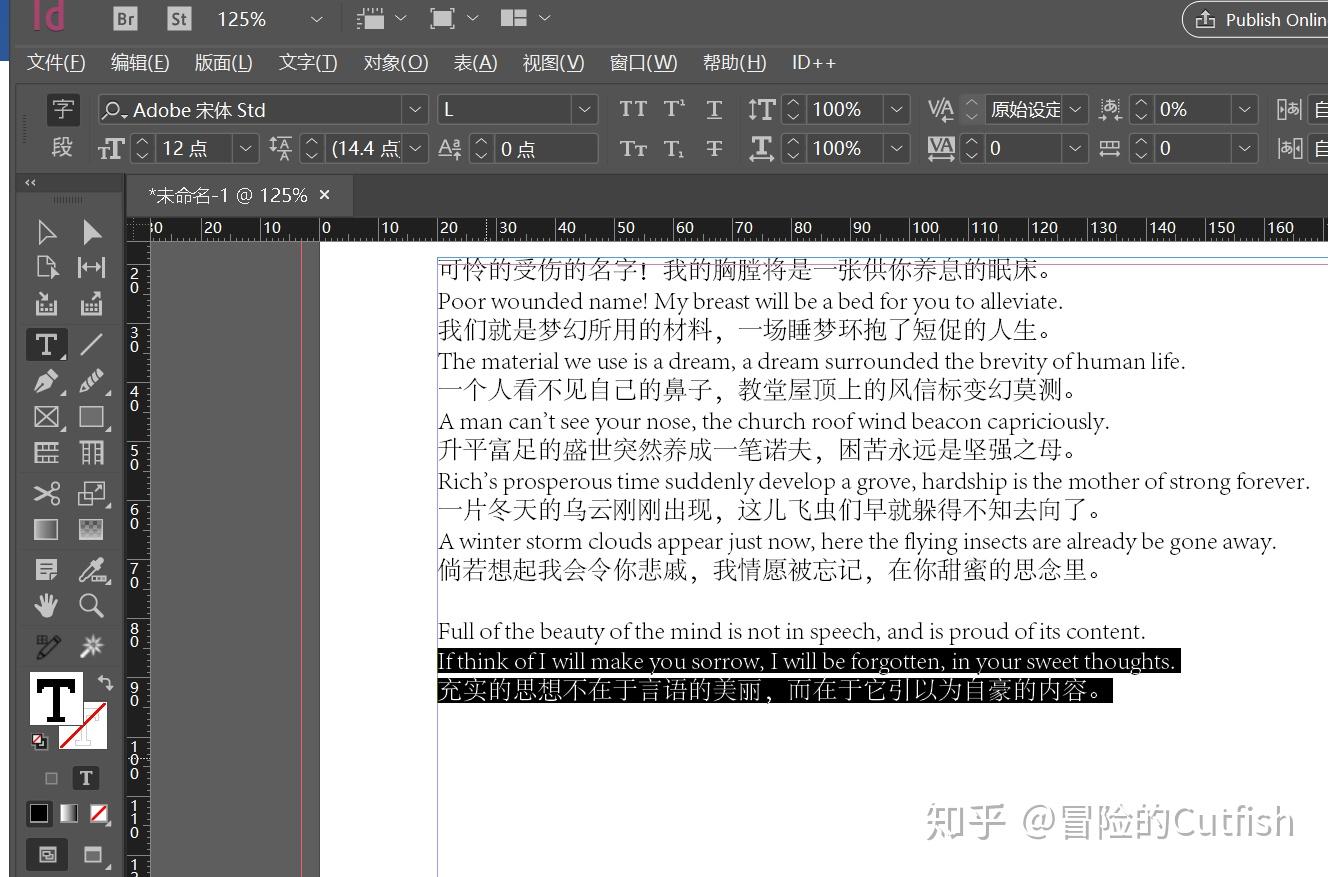Viewport: 1328px width, 877px height.
Task: Open the 文字(T) menu
Action: tap(307, 63)
